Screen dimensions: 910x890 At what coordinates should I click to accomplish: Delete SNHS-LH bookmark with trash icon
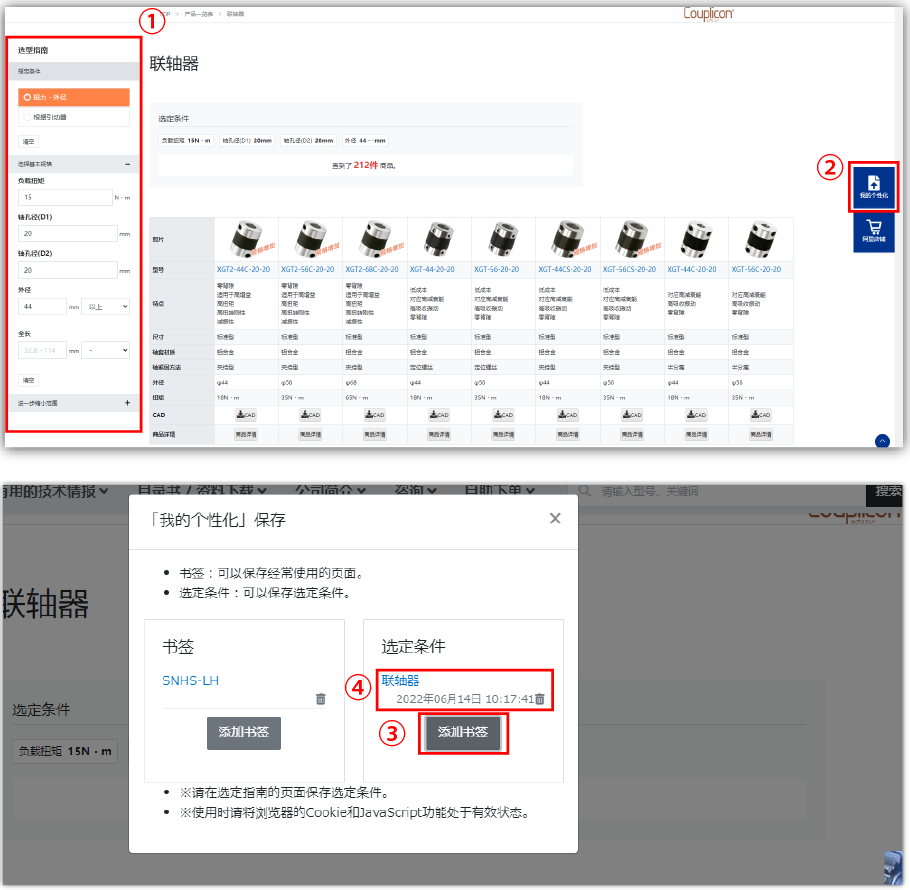(320, 699)
